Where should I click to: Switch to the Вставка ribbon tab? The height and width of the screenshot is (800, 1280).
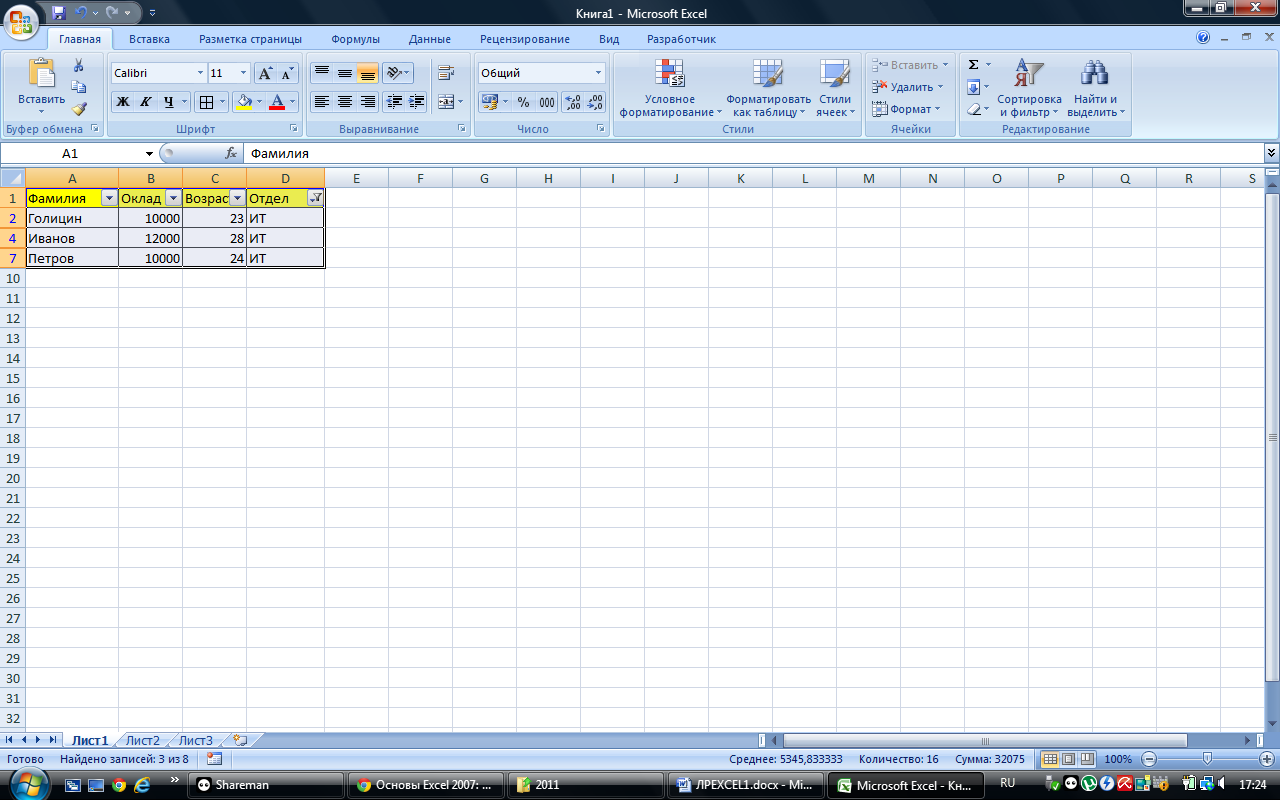[x=149, y=39]
